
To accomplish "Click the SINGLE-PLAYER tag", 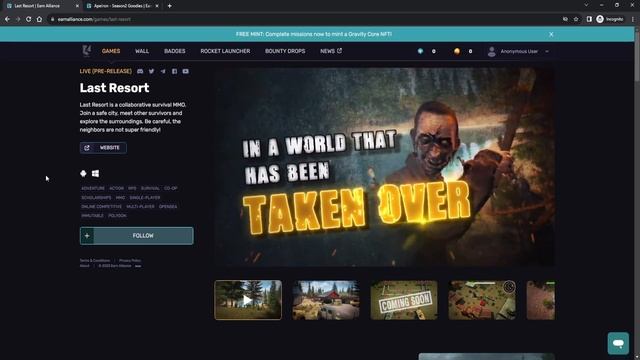I will tap(145, 198).
